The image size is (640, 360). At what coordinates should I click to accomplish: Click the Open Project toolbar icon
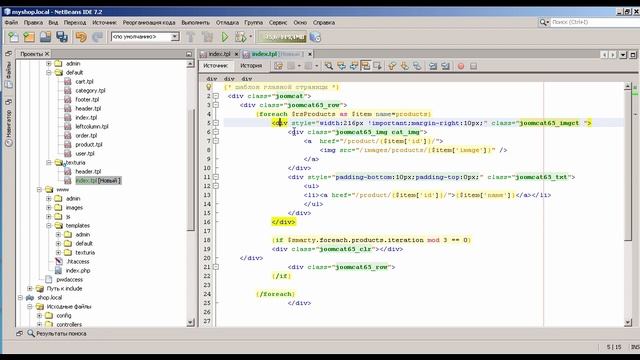45,37
